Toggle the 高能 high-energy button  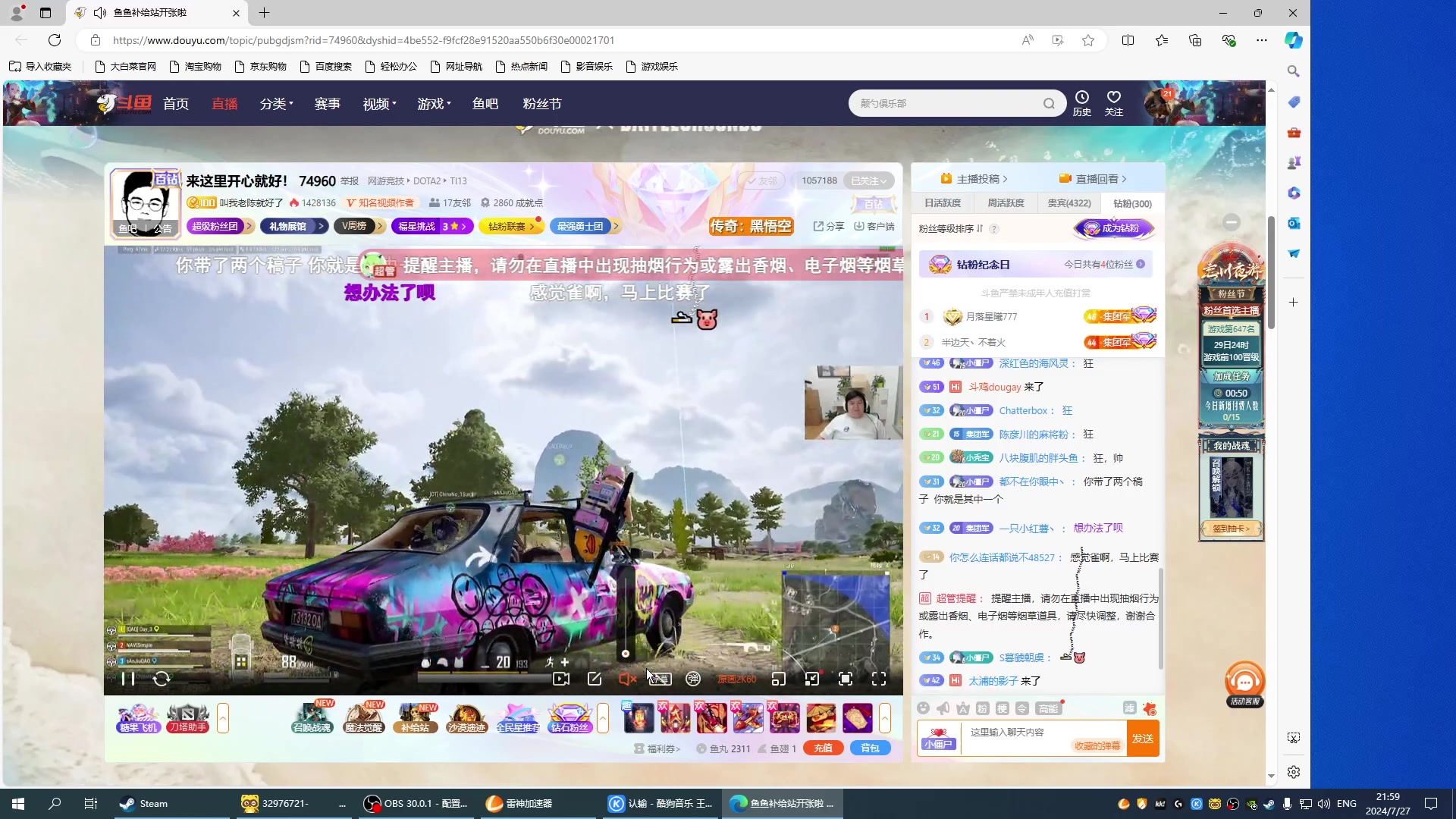click(1049, 708)
